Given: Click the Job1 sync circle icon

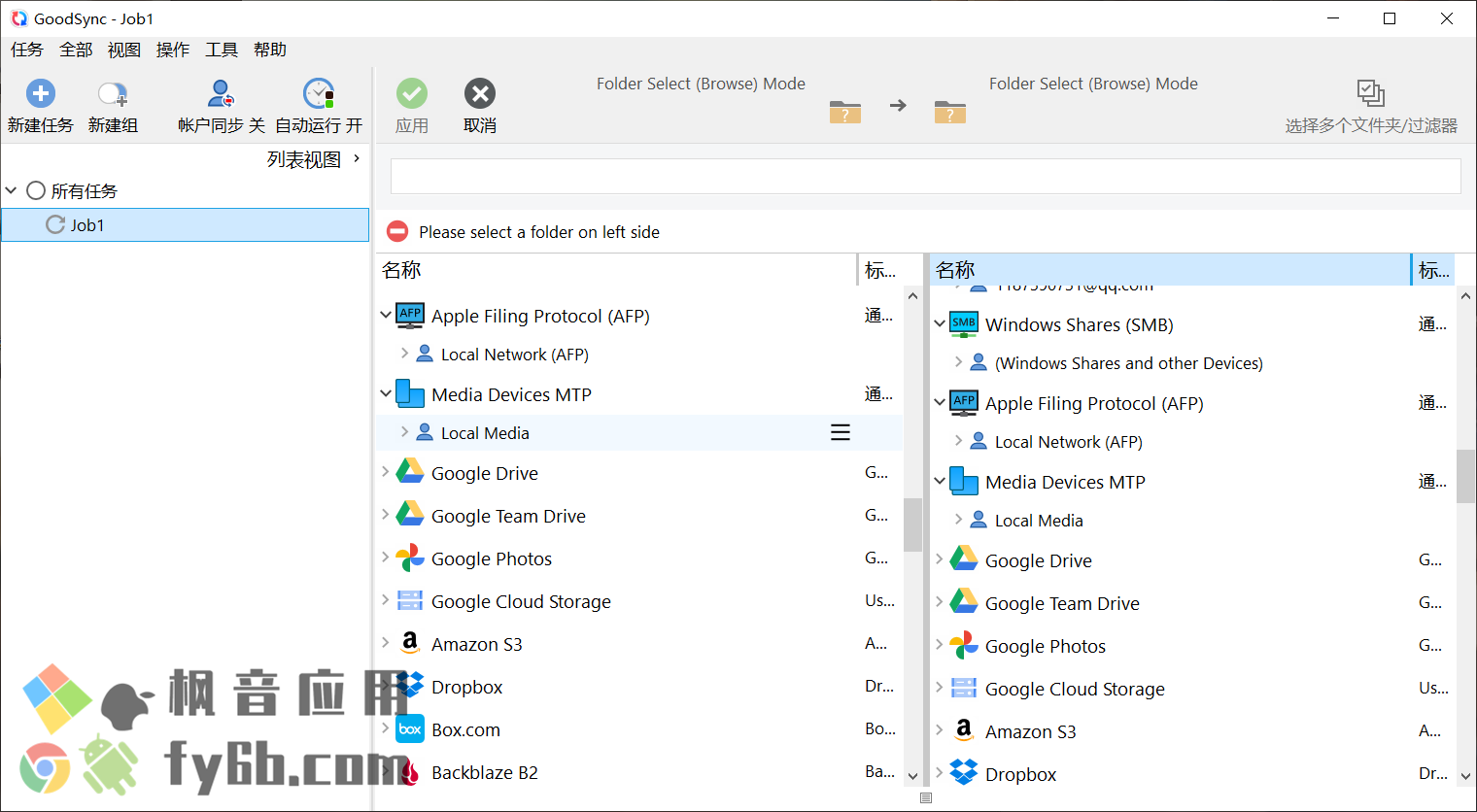Looking at the screenshot, I should (55, 224).
